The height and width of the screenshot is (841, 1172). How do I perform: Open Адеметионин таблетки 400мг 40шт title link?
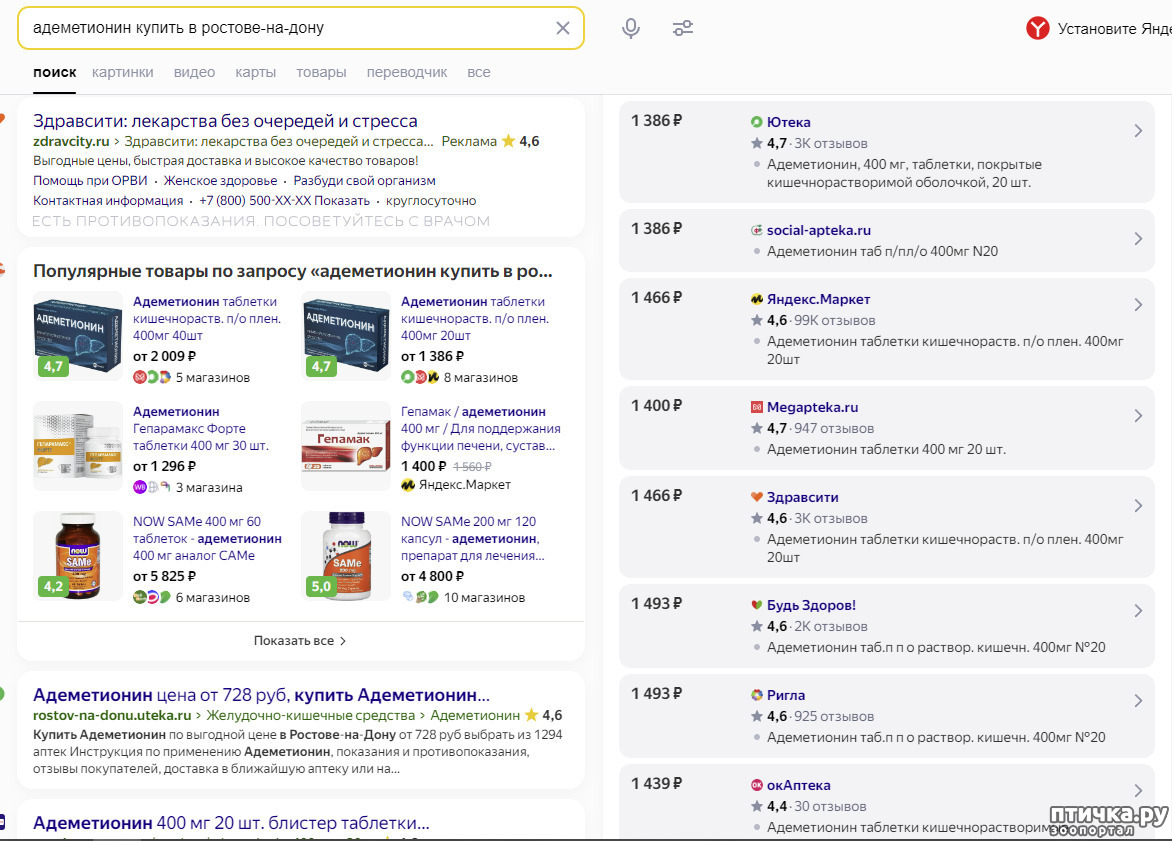click(x=207, y=318)
